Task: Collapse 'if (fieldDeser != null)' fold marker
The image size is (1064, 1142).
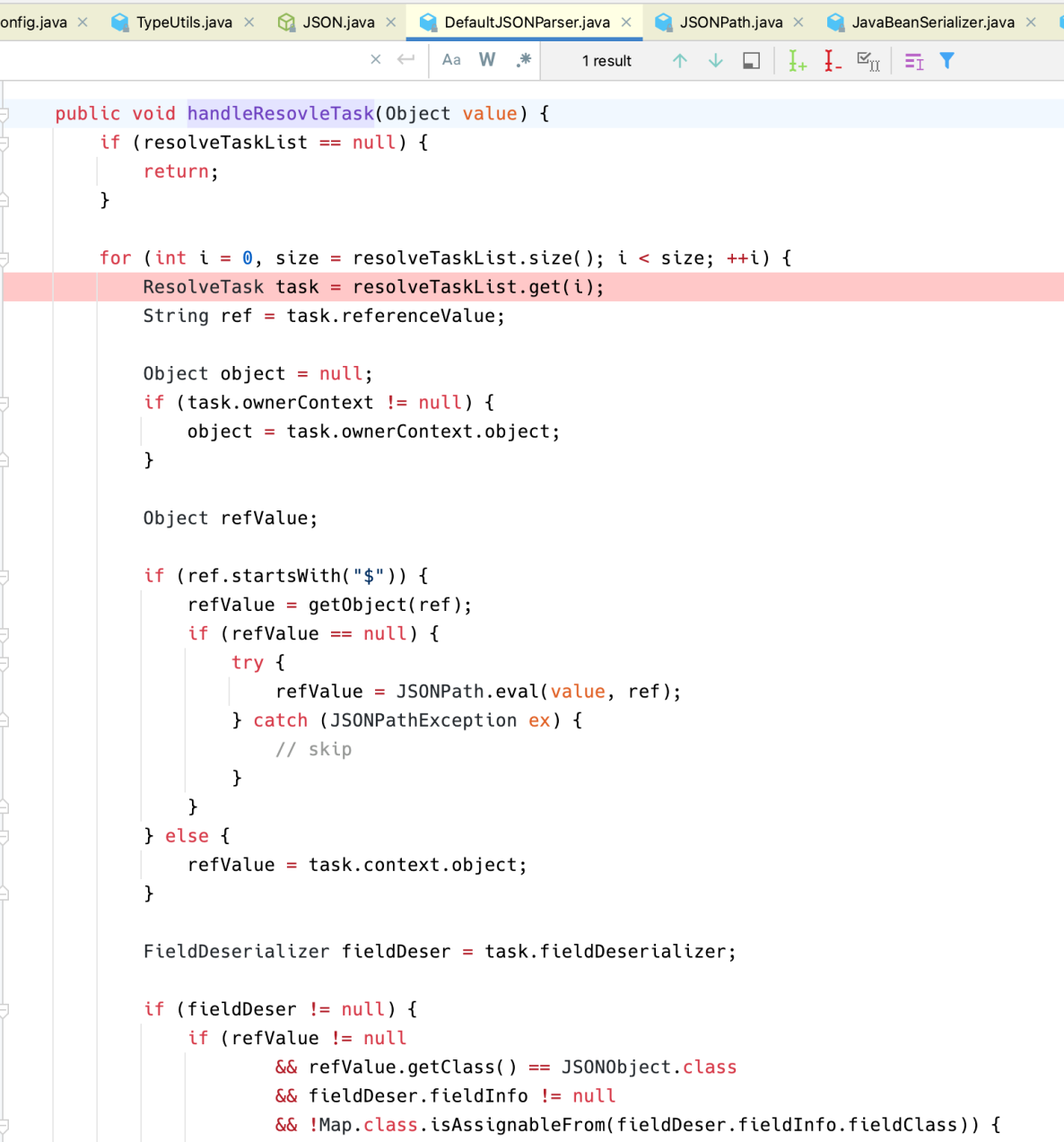Action: [x=4, y=1009]
